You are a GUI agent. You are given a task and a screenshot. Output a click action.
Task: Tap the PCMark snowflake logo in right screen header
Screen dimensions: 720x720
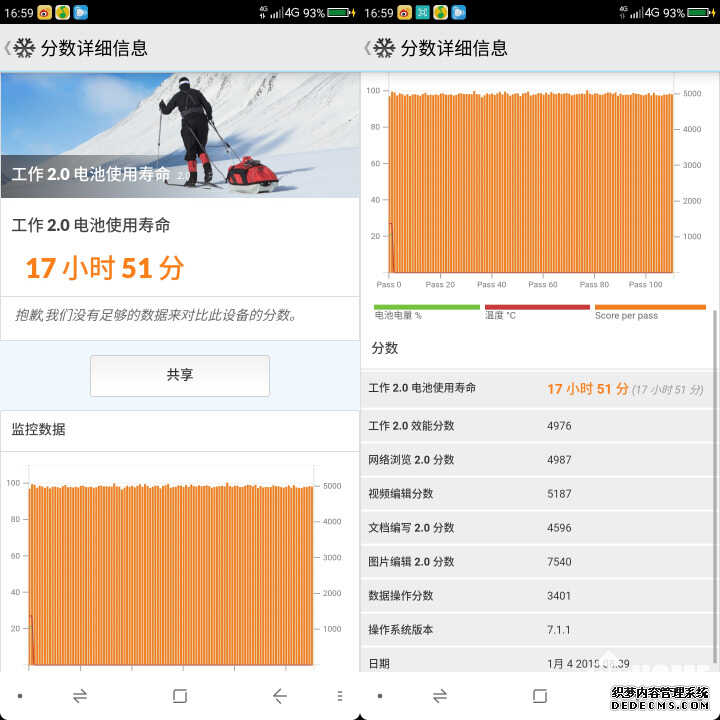384,48
